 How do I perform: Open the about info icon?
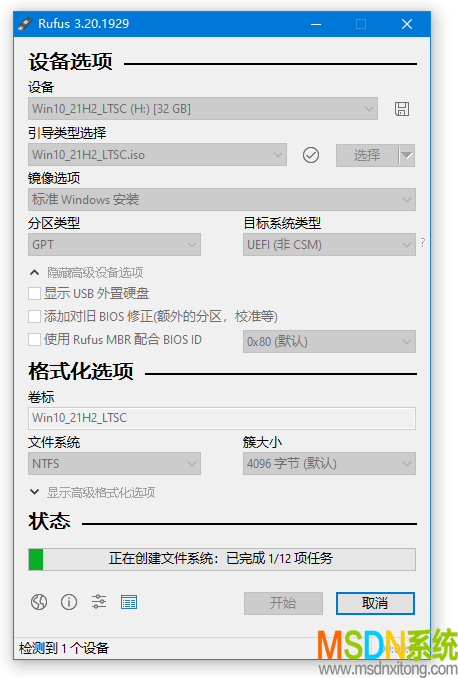point(69,602)
